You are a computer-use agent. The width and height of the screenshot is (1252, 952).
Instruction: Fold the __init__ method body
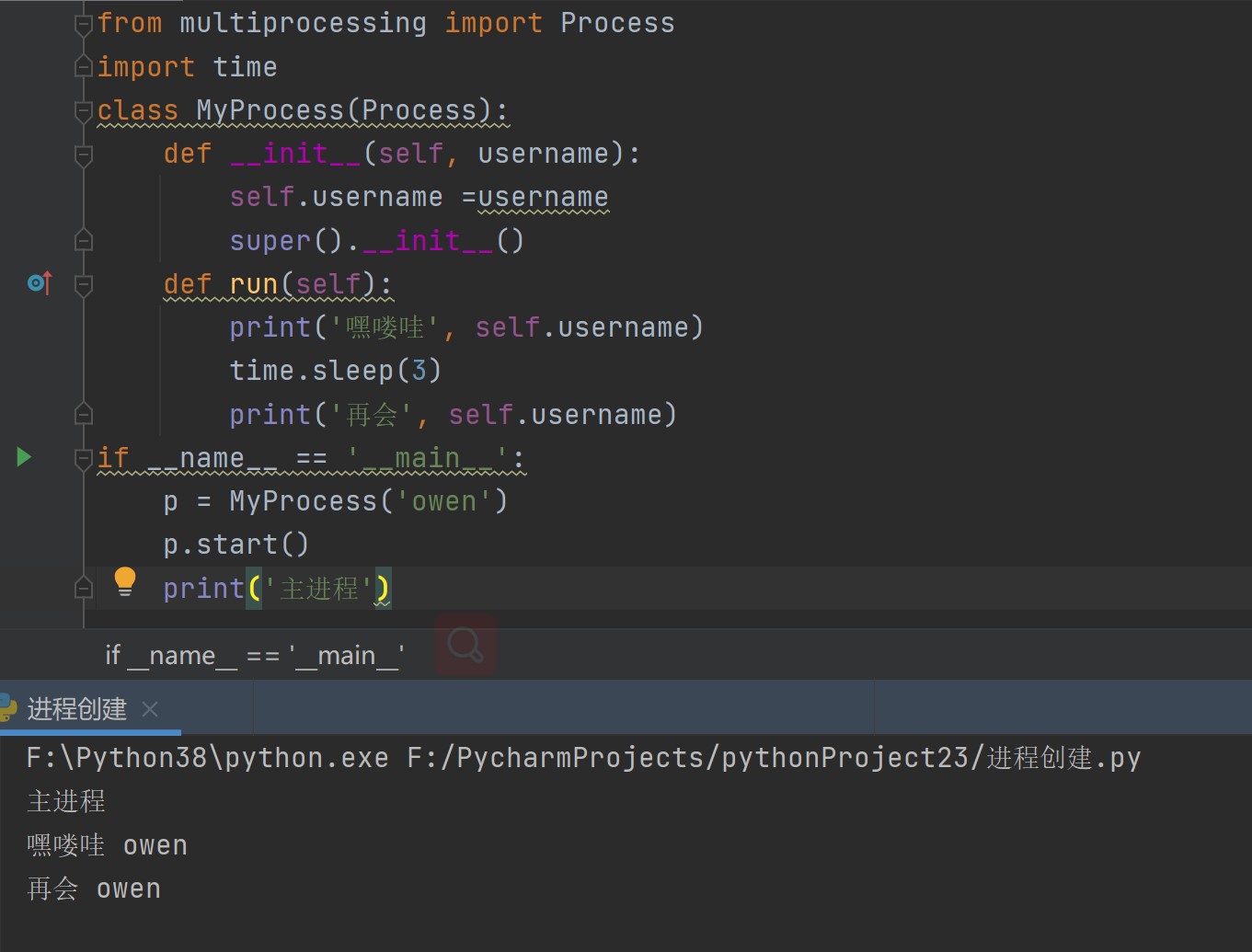pos(84,154)
